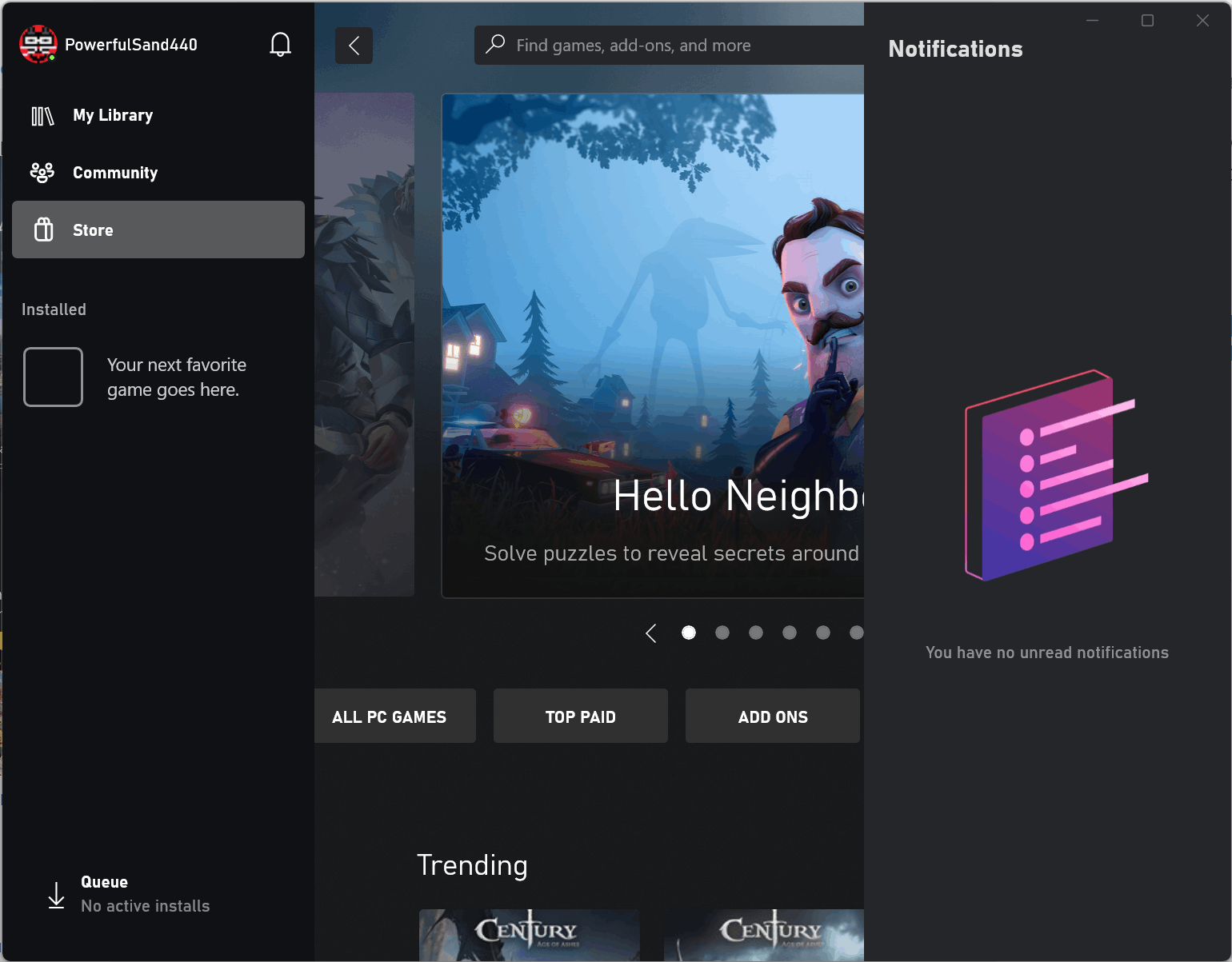Screen dimensions: 1232x962
Task: Open the notifications bell icon
Action: pyautogui.click(x=280, y=45)
